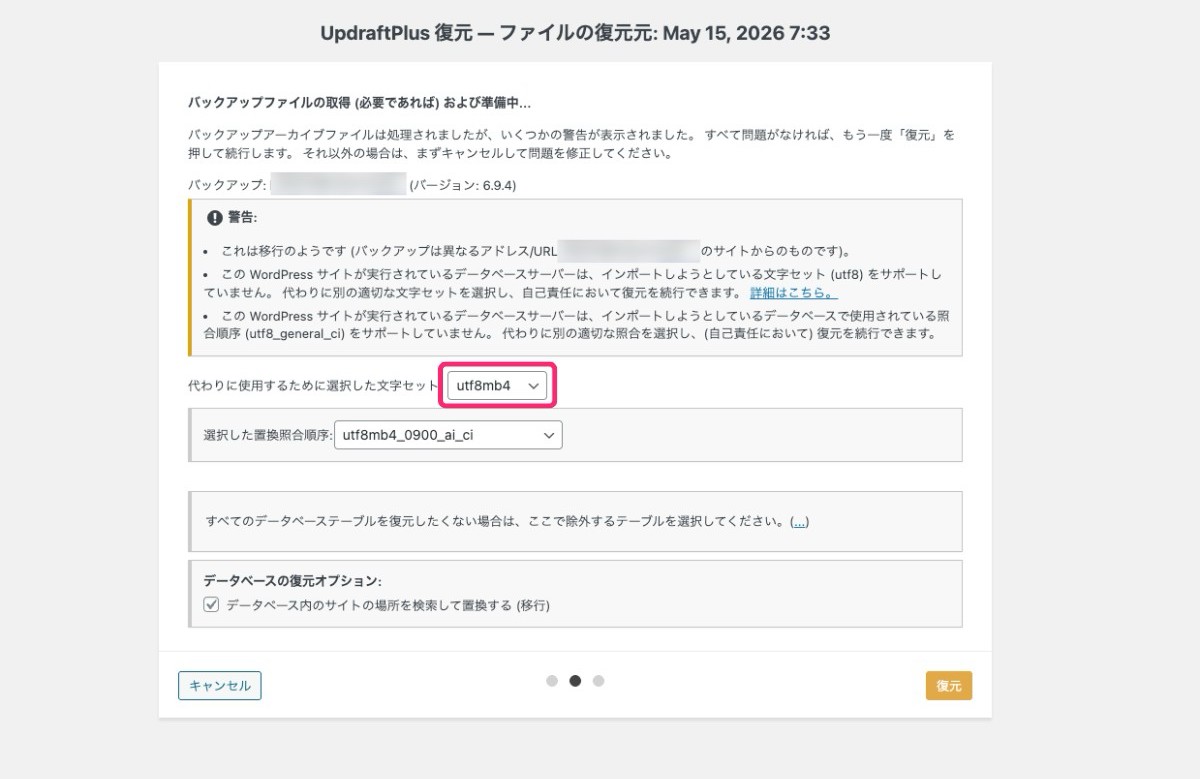Select the first step indicator dot
Viewport: 1200px width, 779px height.
point(552,681)
